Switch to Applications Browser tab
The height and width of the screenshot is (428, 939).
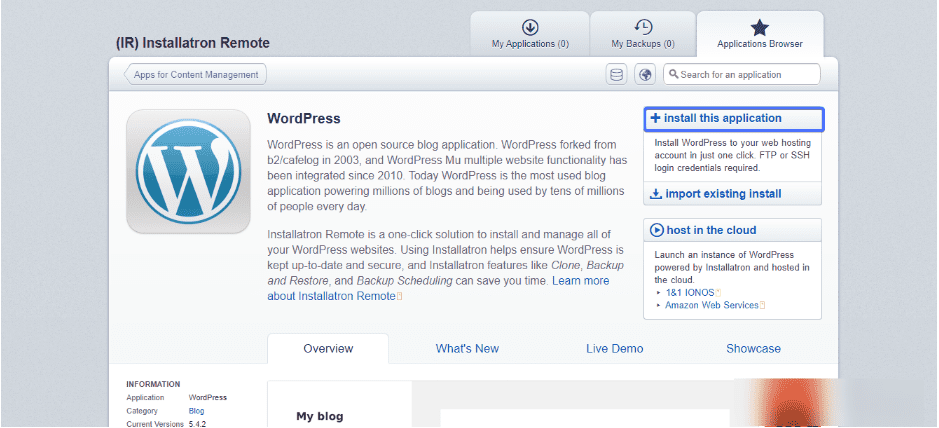pos(759,34)
